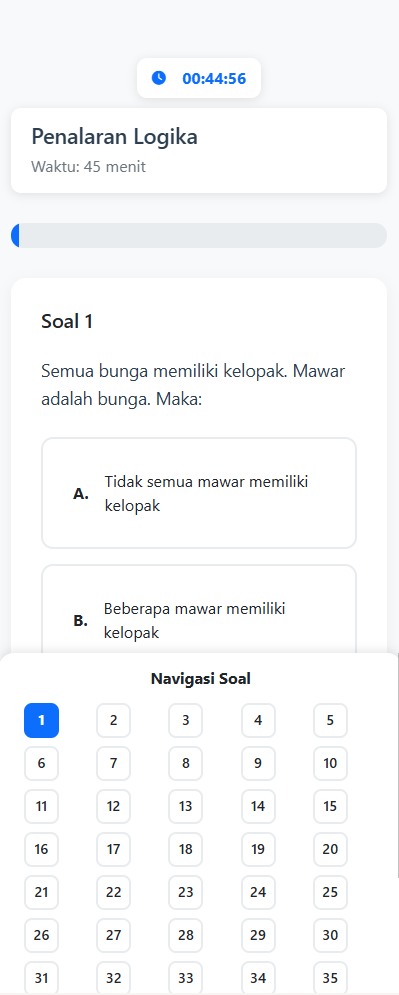Go to question 27
Image resolution: width=399 pixels, height=995 pixels.
pyautogui.click(x=114, y=935)
